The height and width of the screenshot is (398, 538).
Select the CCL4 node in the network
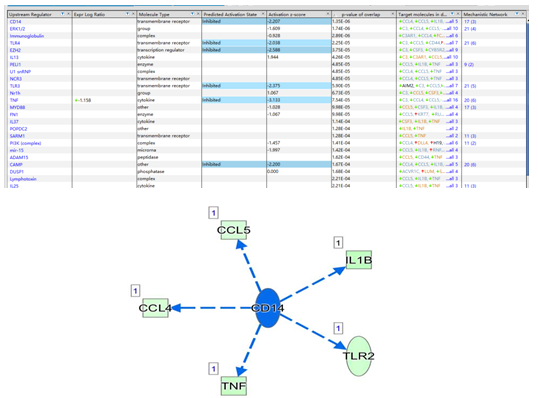pyautogui.click(x=155, y=308)
